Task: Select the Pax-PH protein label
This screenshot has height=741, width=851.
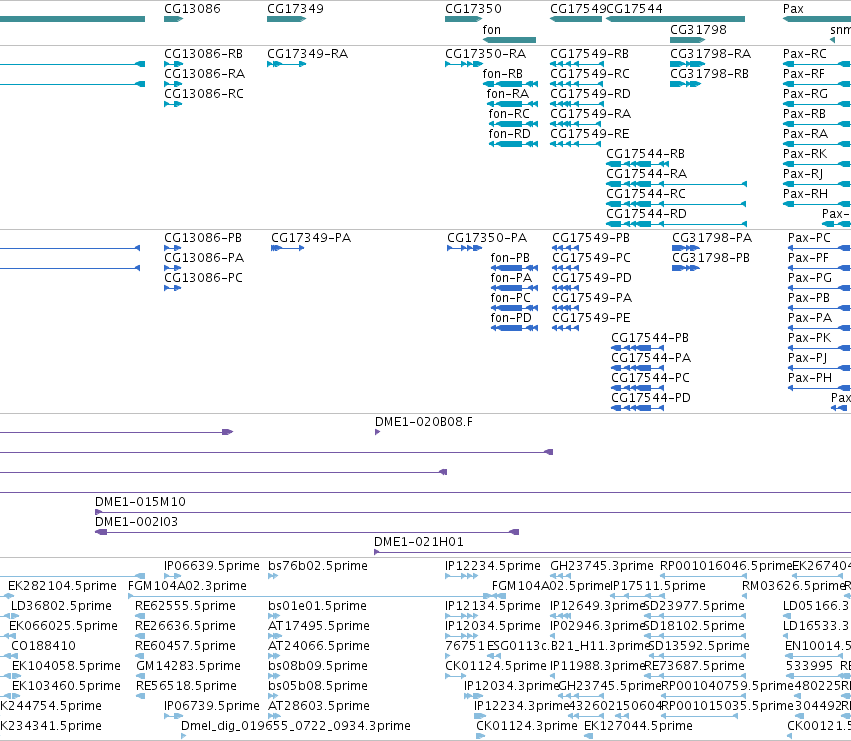Action: pyautogui.click(x=809, y=378)
